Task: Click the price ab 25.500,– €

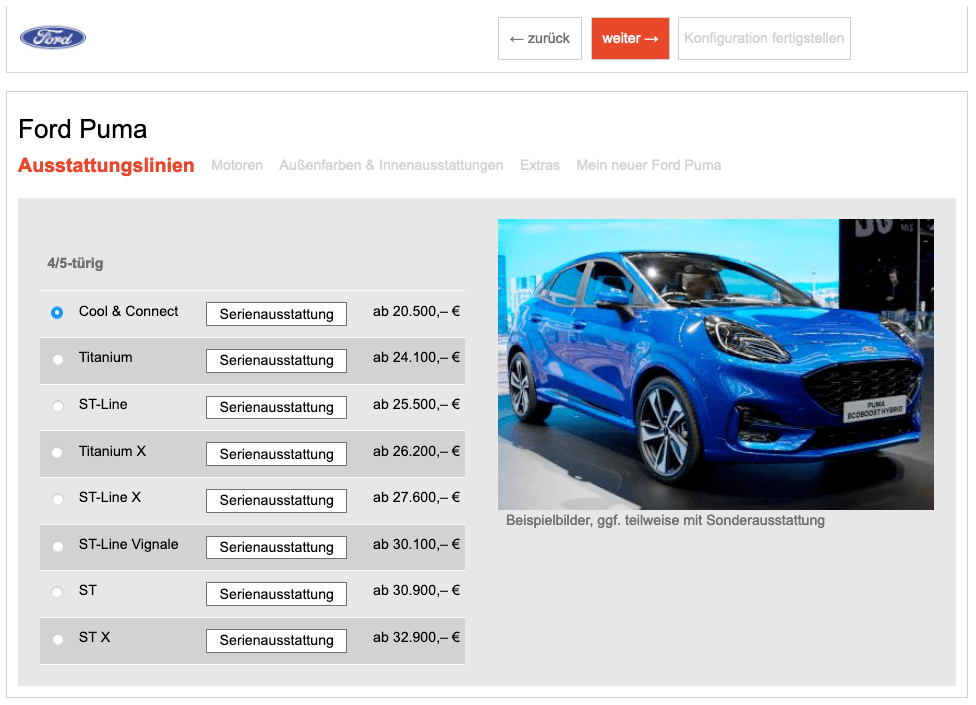Action: (x=416, y=404)
